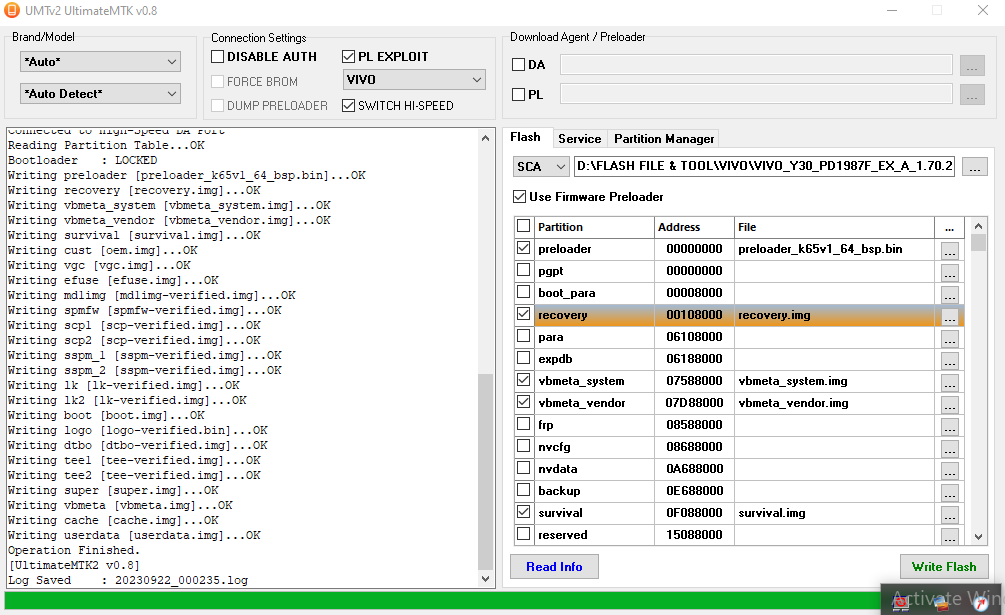Click the scatter file path field
1005x615 pixels.
765,166
